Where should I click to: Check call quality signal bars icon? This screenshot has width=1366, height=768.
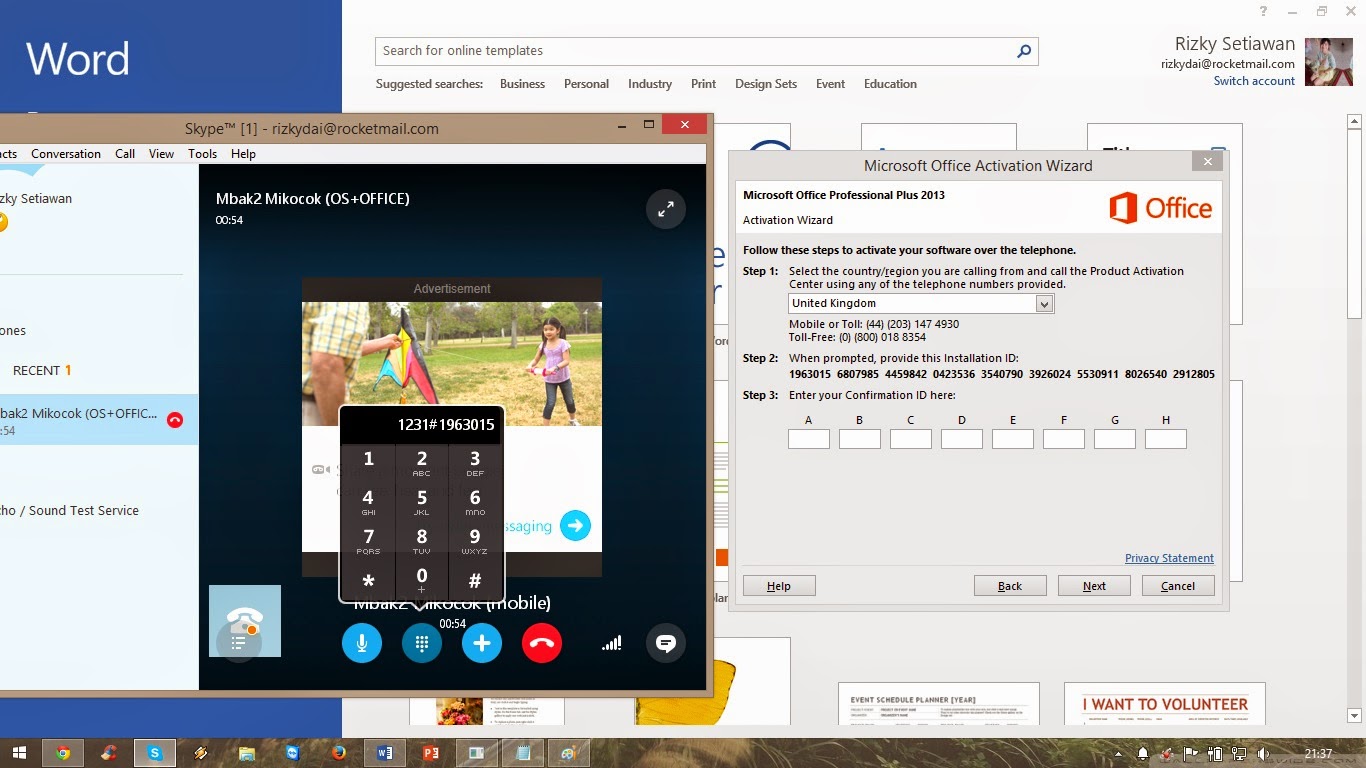(611, 643)
